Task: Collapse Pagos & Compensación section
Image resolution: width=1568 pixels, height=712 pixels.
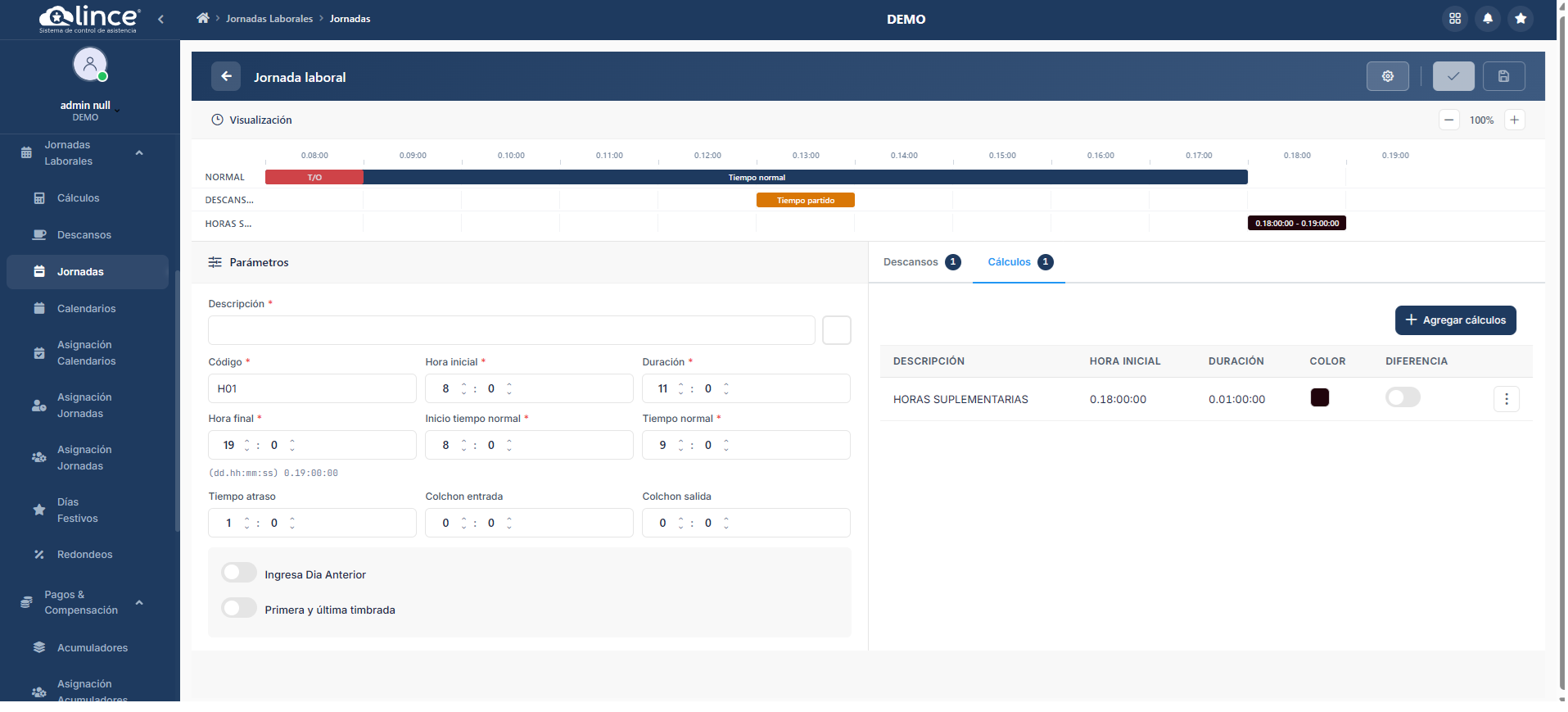Action: 139,602
